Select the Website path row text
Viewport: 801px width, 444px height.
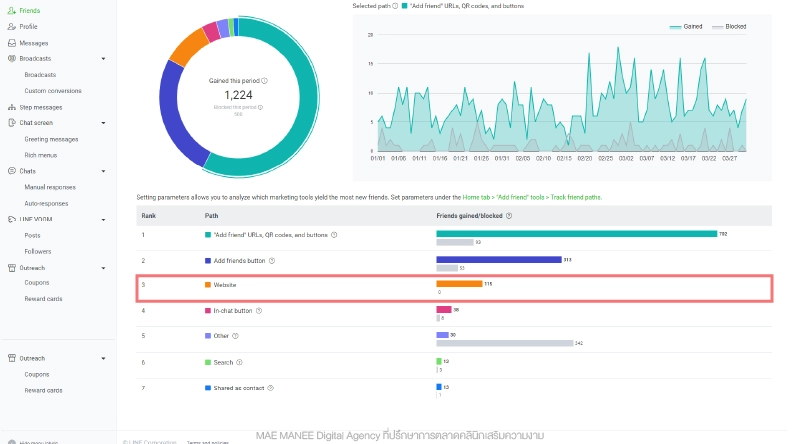tap(225, 285)
